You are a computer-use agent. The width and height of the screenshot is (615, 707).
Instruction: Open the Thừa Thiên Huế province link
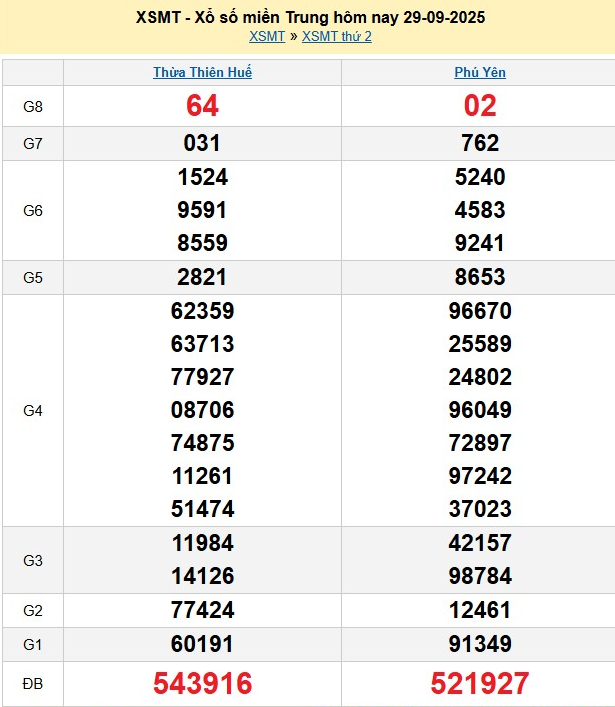[202, 73]
